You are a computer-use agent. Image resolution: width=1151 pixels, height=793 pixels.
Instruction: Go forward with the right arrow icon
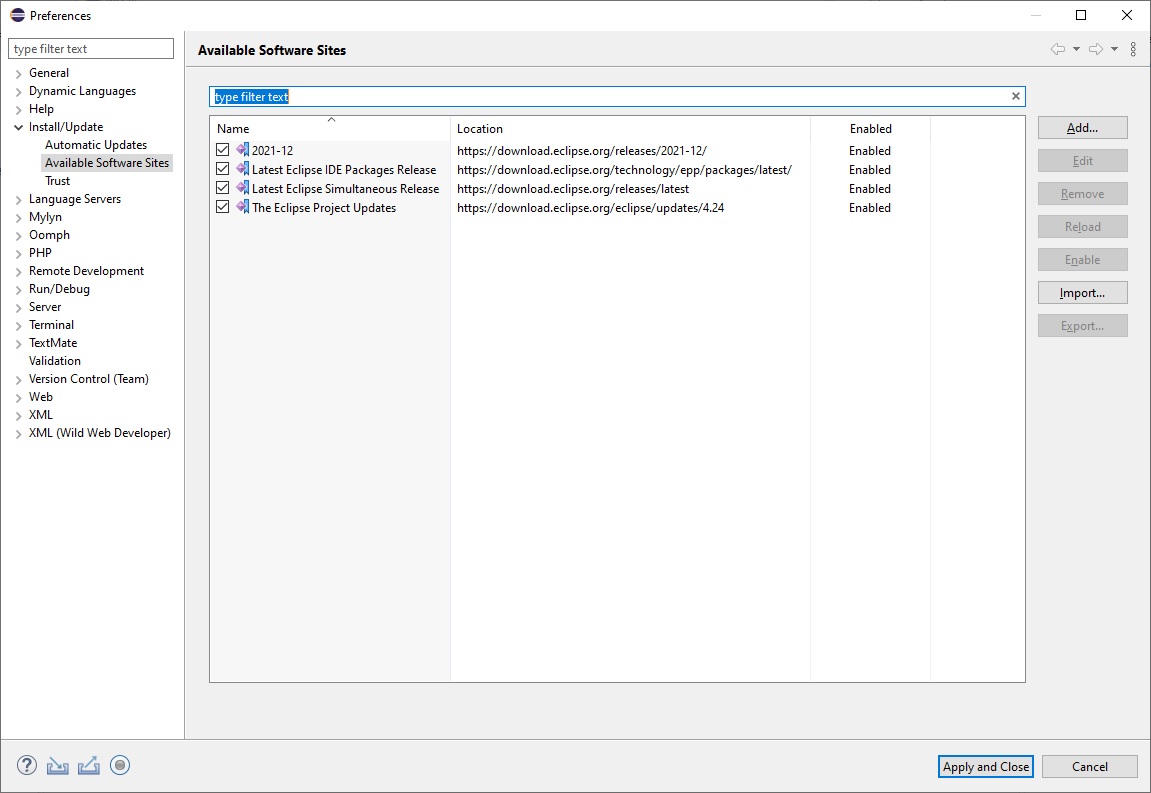(x=1095, y=49)
